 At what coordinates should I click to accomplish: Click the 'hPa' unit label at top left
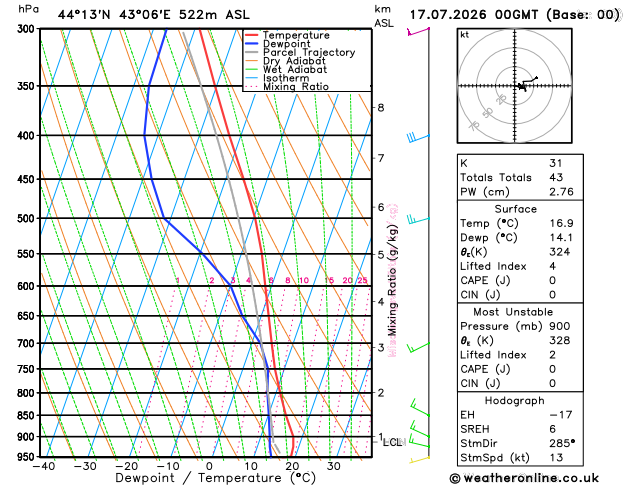point(28,9)
